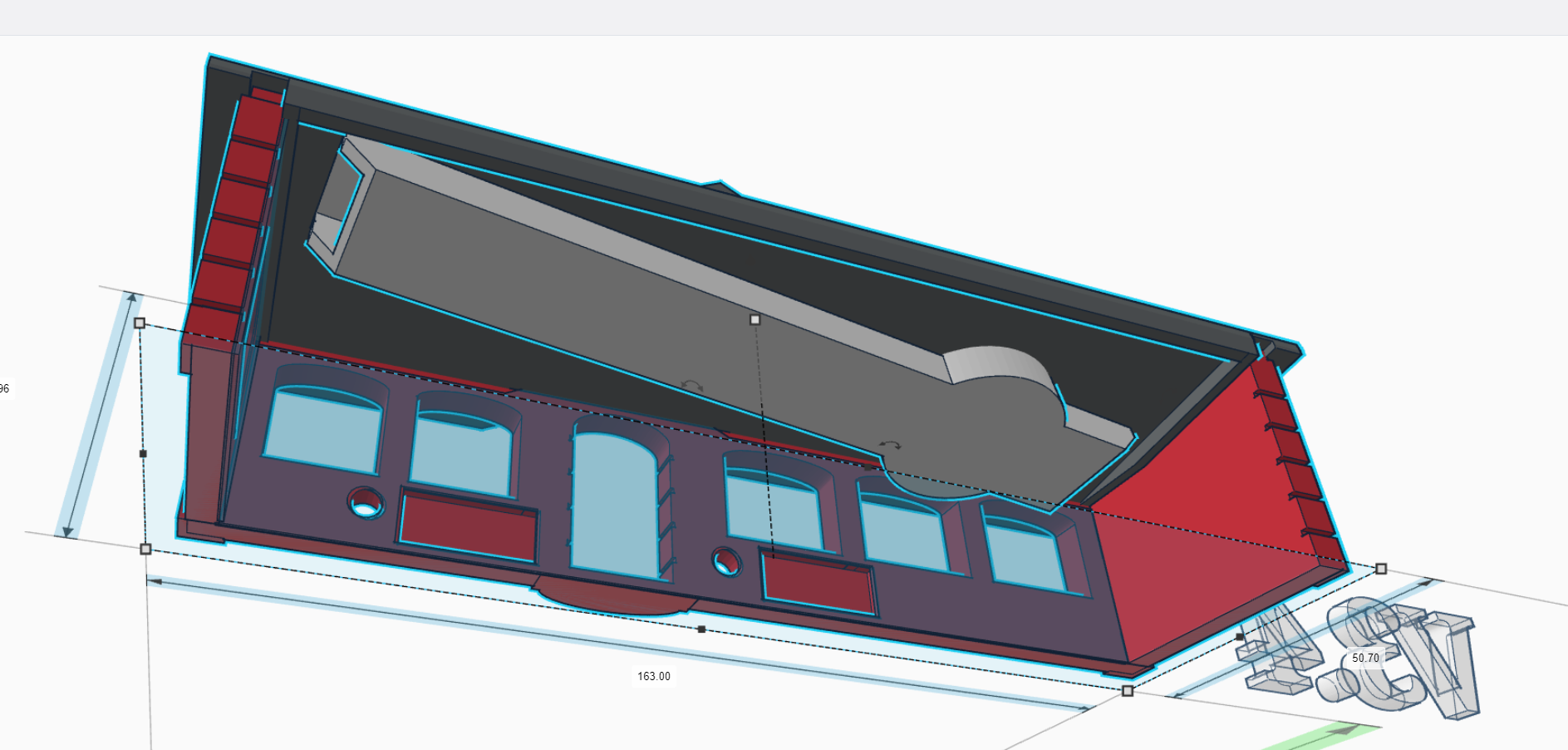Screen dimensions: 1568x750
Task: Select the bottom-front white corner handle near the text
Action: click(x=1127, y=691)
